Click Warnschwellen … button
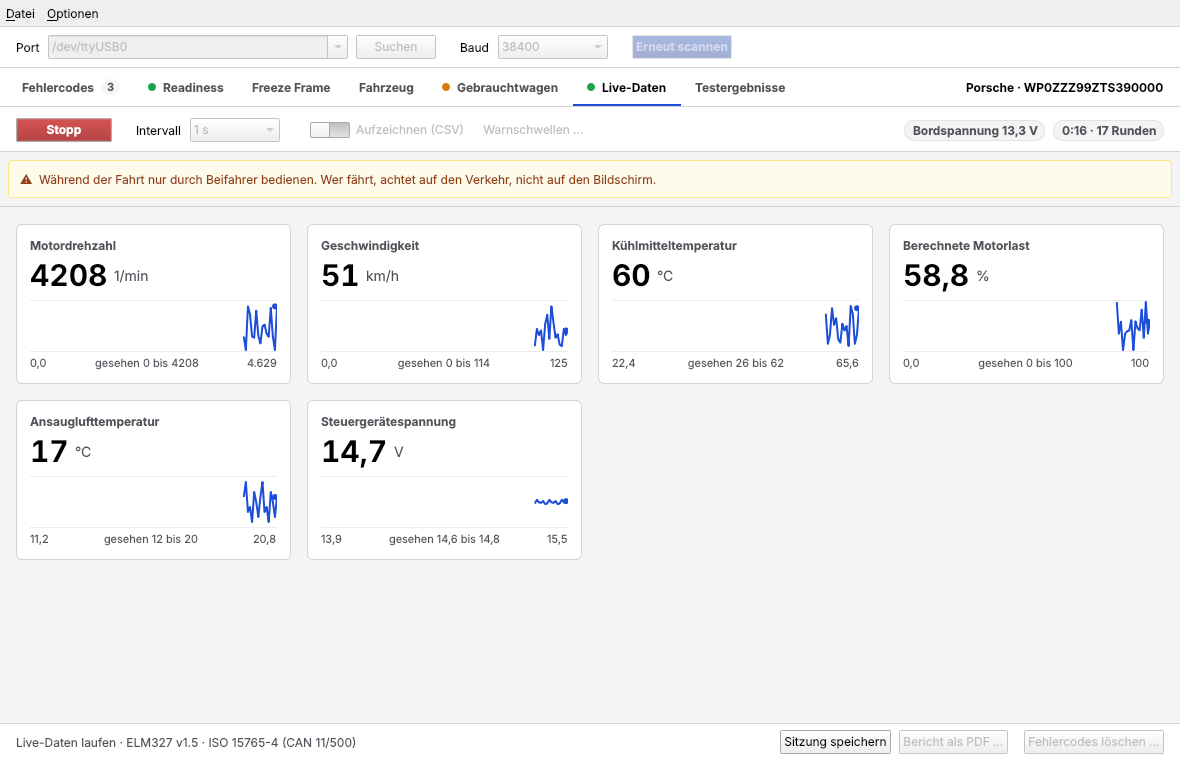The width and height of the screenshot is (1180, 760). (x=533, y=130)
